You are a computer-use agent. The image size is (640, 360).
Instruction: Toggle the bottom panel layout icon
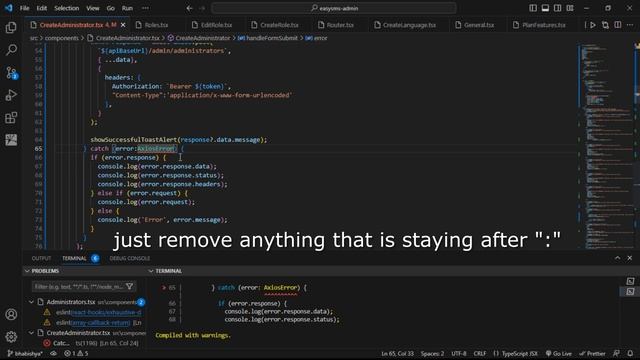(x=545, y=8)
